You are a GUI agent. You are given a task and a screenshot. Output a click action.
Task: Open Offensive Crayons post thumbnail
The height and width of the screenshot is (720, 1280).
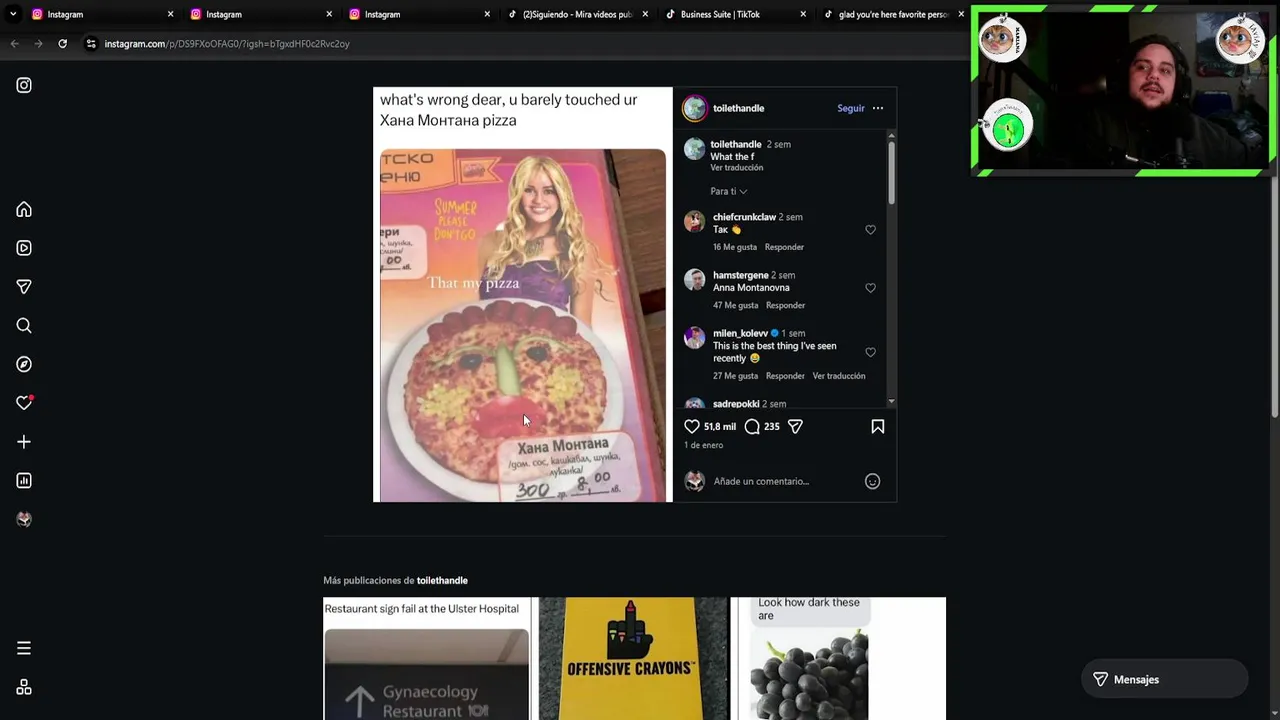point(634,659)
